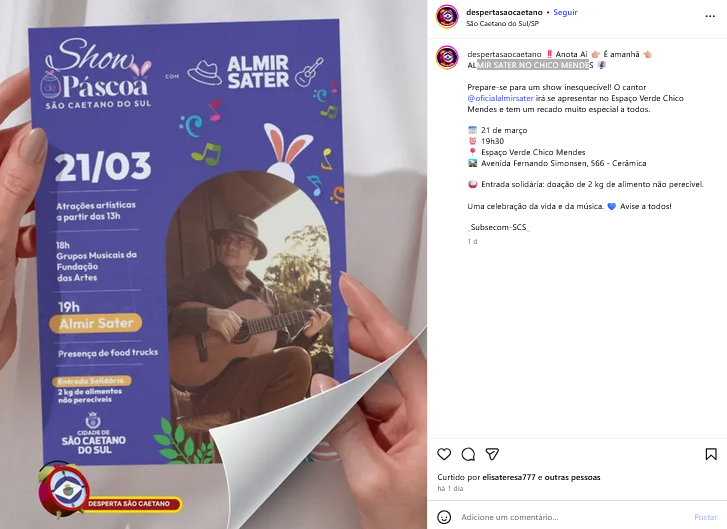Image resolution: width=727 pixels, height=529 pixels.
Task: Open emoji picker smiley icon
Action: pyautogui.click(x=444, y=517)
